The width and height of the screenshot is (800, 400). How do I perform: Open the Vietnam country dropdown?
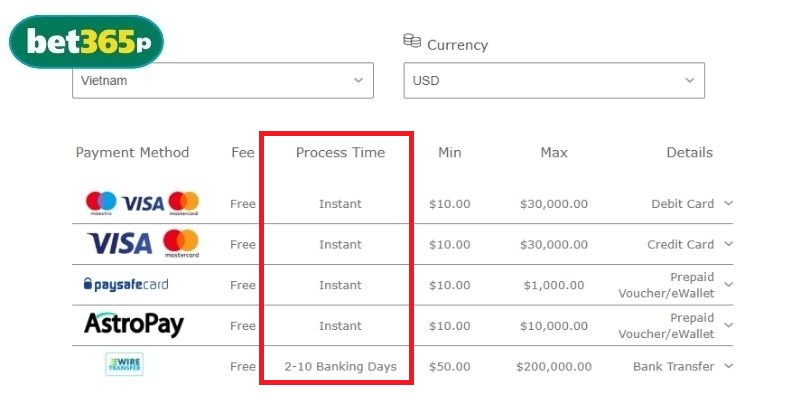coord(222,80)
